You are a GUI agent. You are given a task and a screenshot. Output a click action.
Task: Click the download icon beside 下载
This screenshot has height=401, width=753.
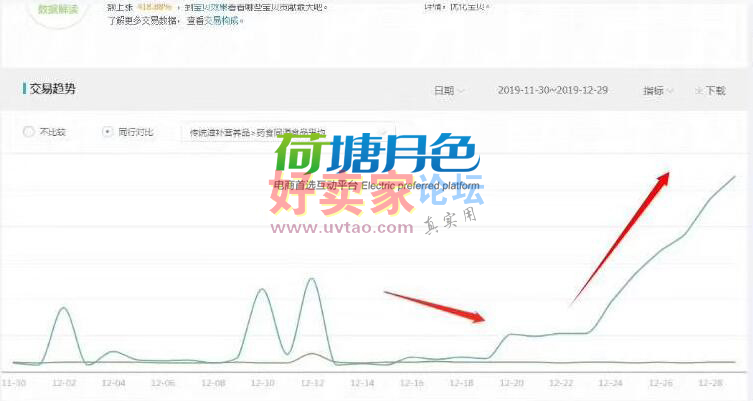(x=699, y=91)
